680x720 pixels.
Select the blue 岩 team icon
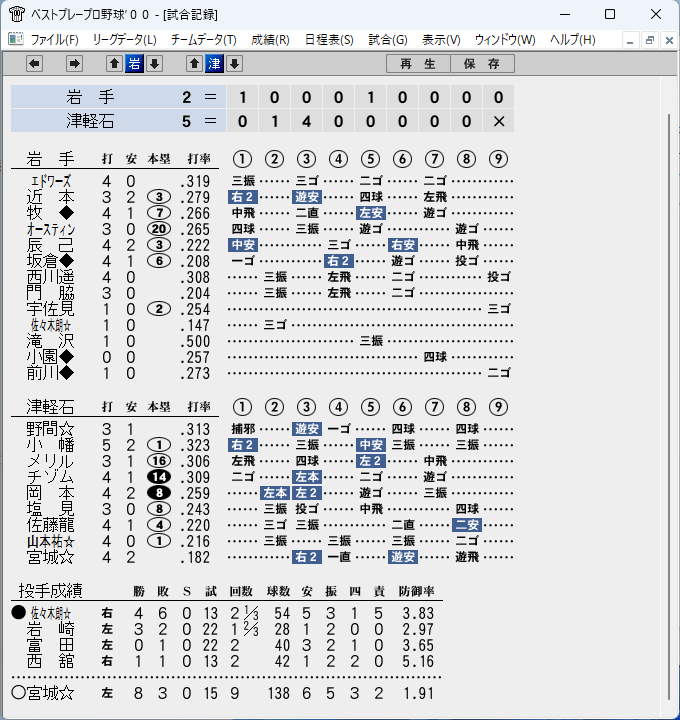pos(135,63)
